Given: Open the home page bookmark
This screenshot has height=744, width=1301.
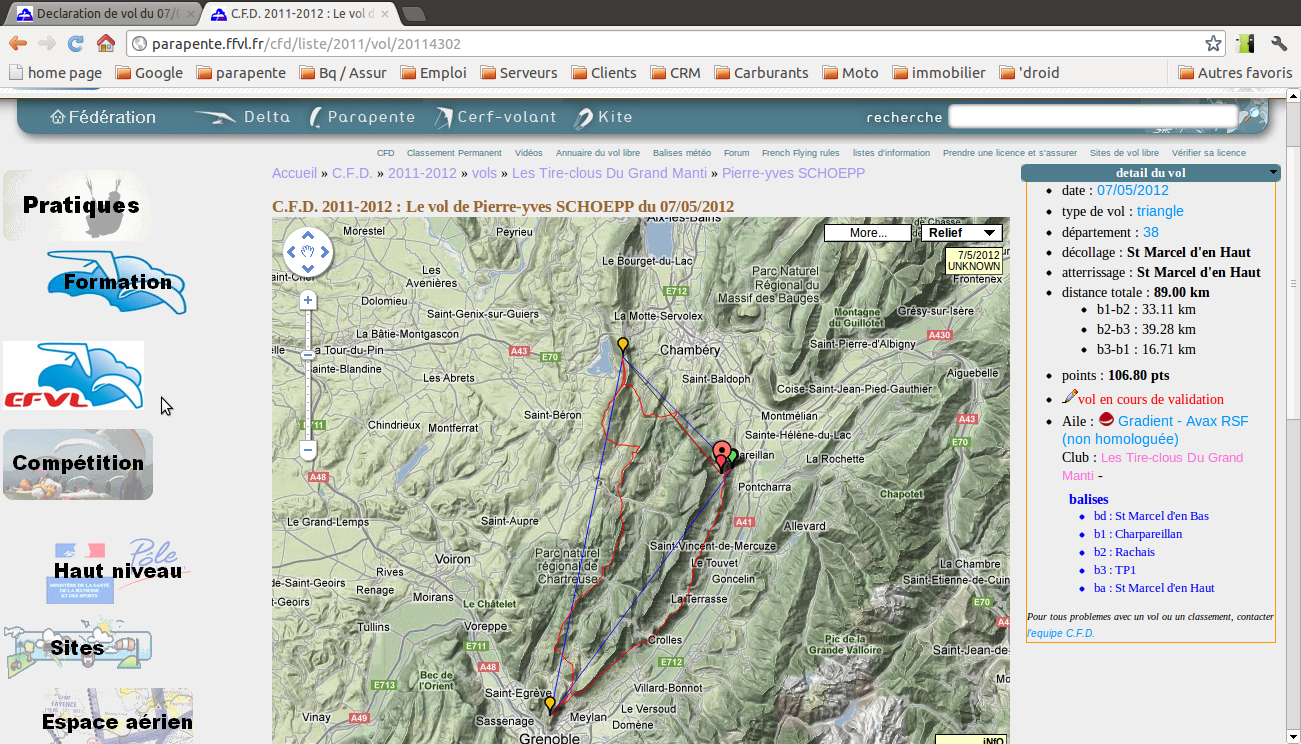Looking at the screenshot, I should click(55, 73).
